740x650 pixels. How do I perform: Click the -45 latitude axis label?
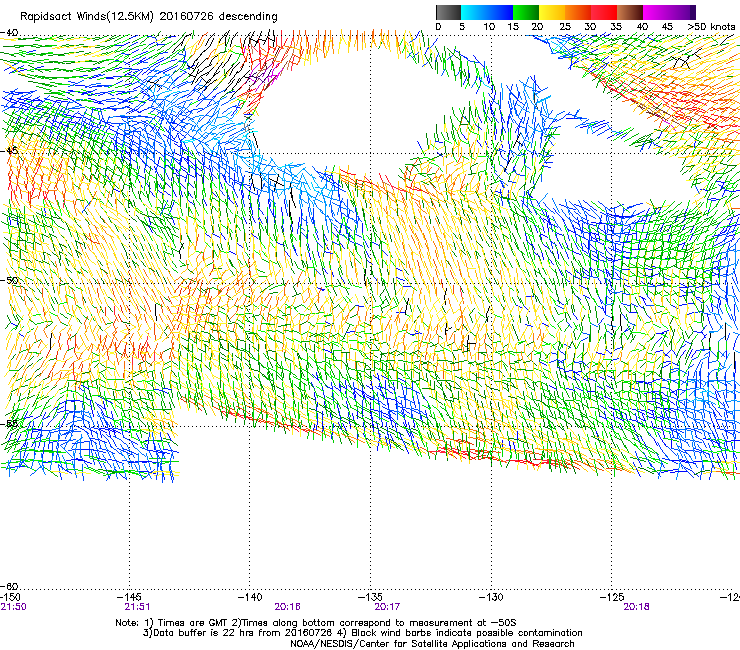9,151
